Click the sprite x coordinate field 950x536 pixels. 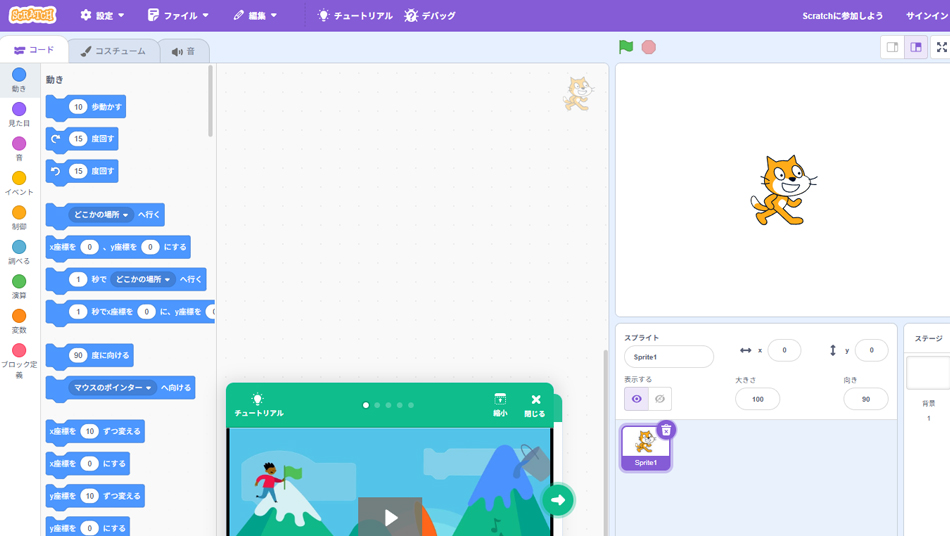784,350
